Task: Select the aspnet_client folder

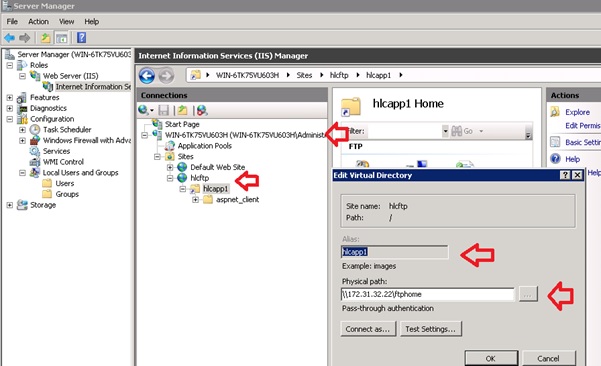Action: [237, 199]
